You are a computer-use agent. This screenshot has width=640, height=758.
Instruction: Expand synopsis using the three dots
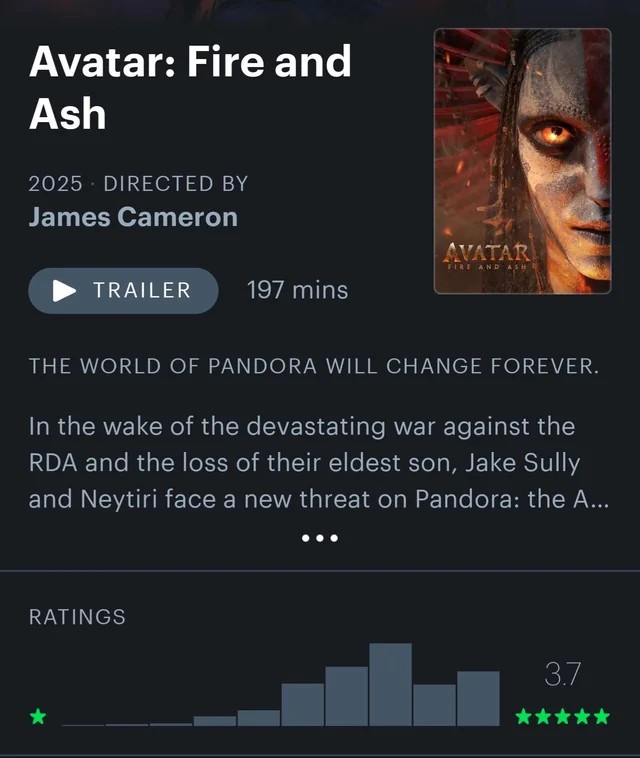coord(320,538)
